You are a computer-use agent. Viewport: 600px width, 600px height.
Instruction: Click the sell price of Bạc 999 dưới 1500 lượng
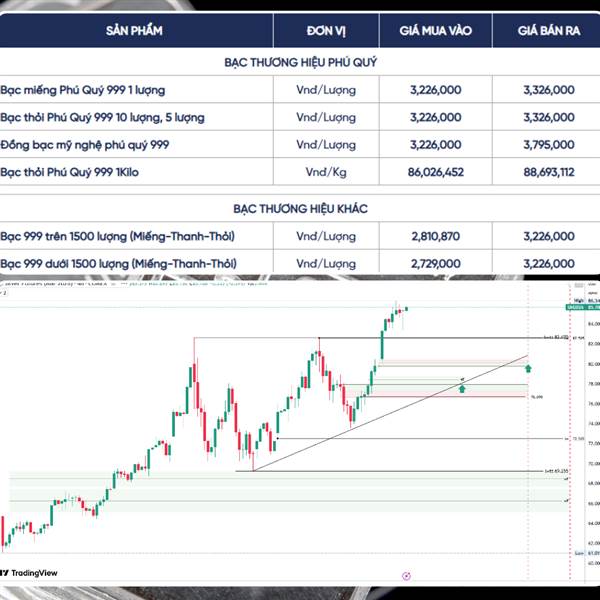pos(549,263)
